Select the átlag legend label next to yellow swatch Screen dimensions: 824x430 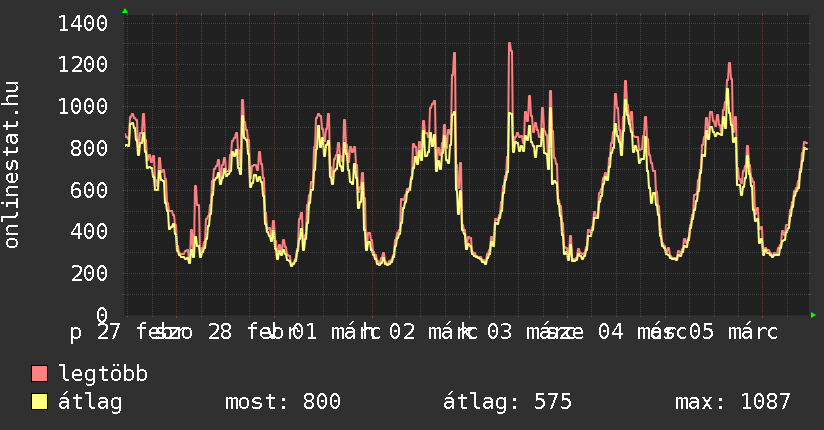[91, 402]
